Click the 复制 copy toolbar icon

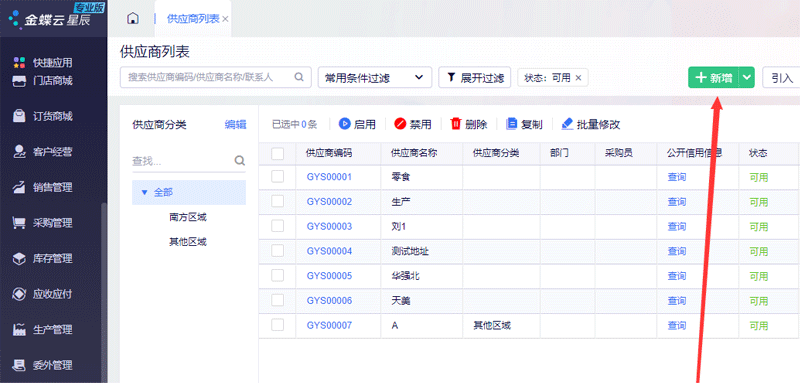point(511,124)
